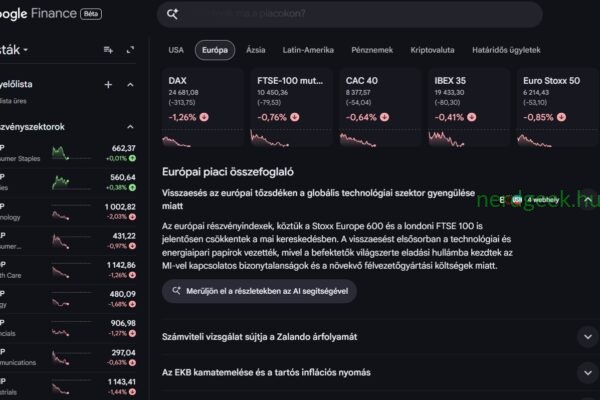The width and height of the screenshot is (600, 400).
Task: Click the red down arrow beside -0,63%
Action: pyautogui.click(x=132, y=362)
